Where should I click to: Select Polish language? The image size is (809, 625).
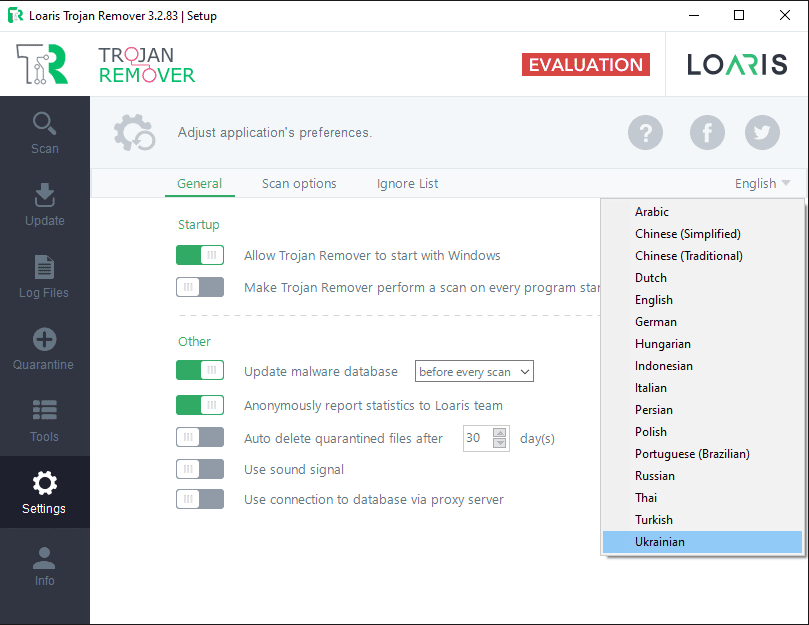[x=702, y=431]
